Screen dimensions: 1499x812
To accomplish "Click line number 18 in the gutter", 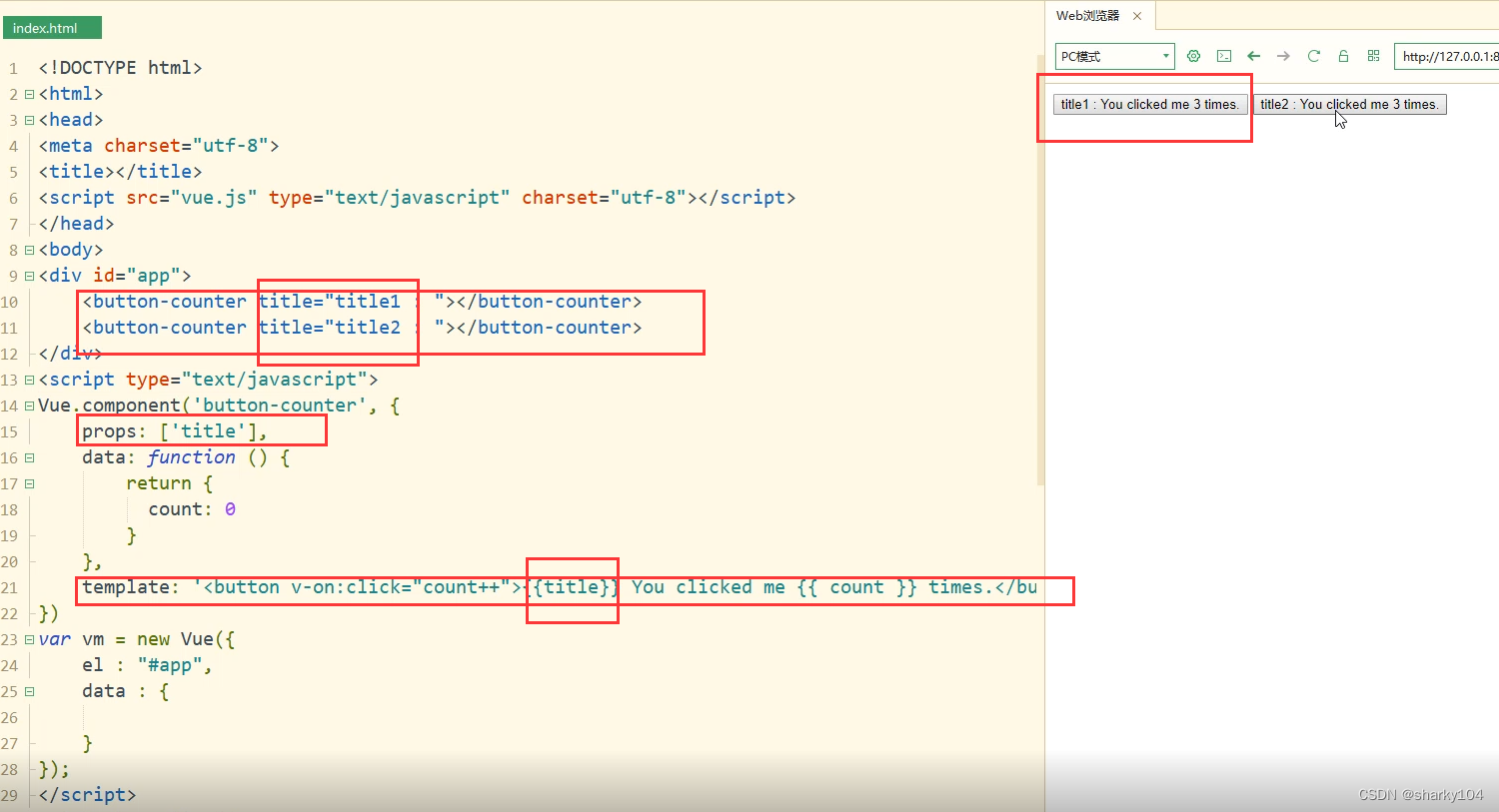I will 10,510.
